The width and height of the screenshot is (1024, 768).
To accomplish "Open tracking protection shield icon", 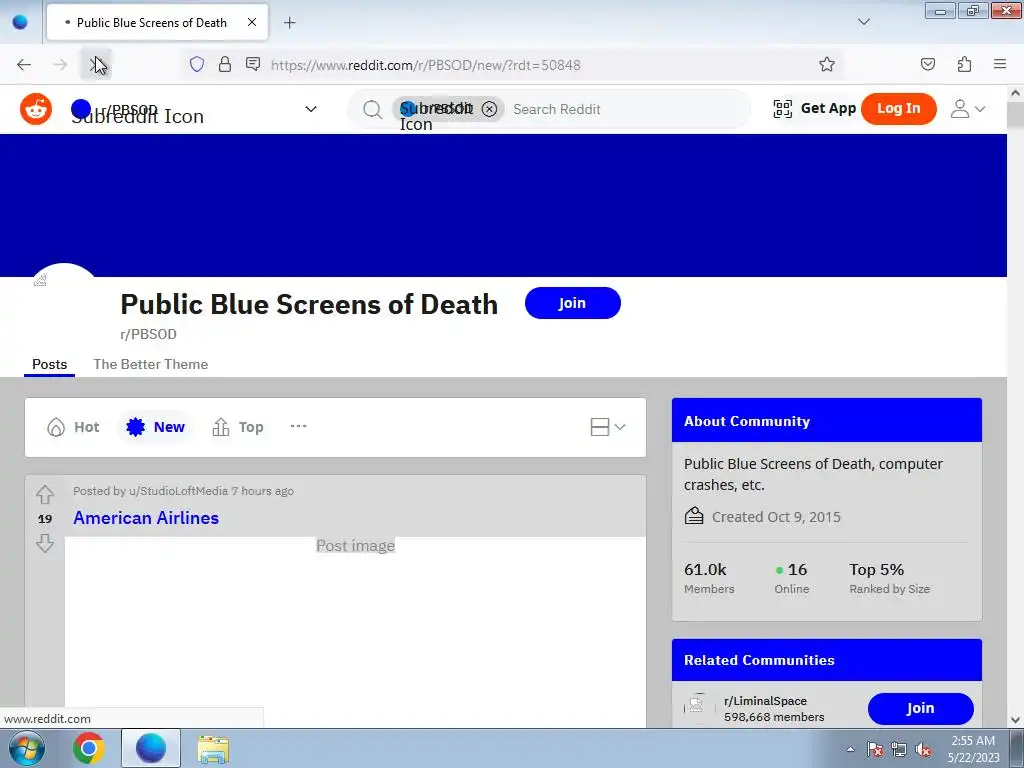I will 197,64.
